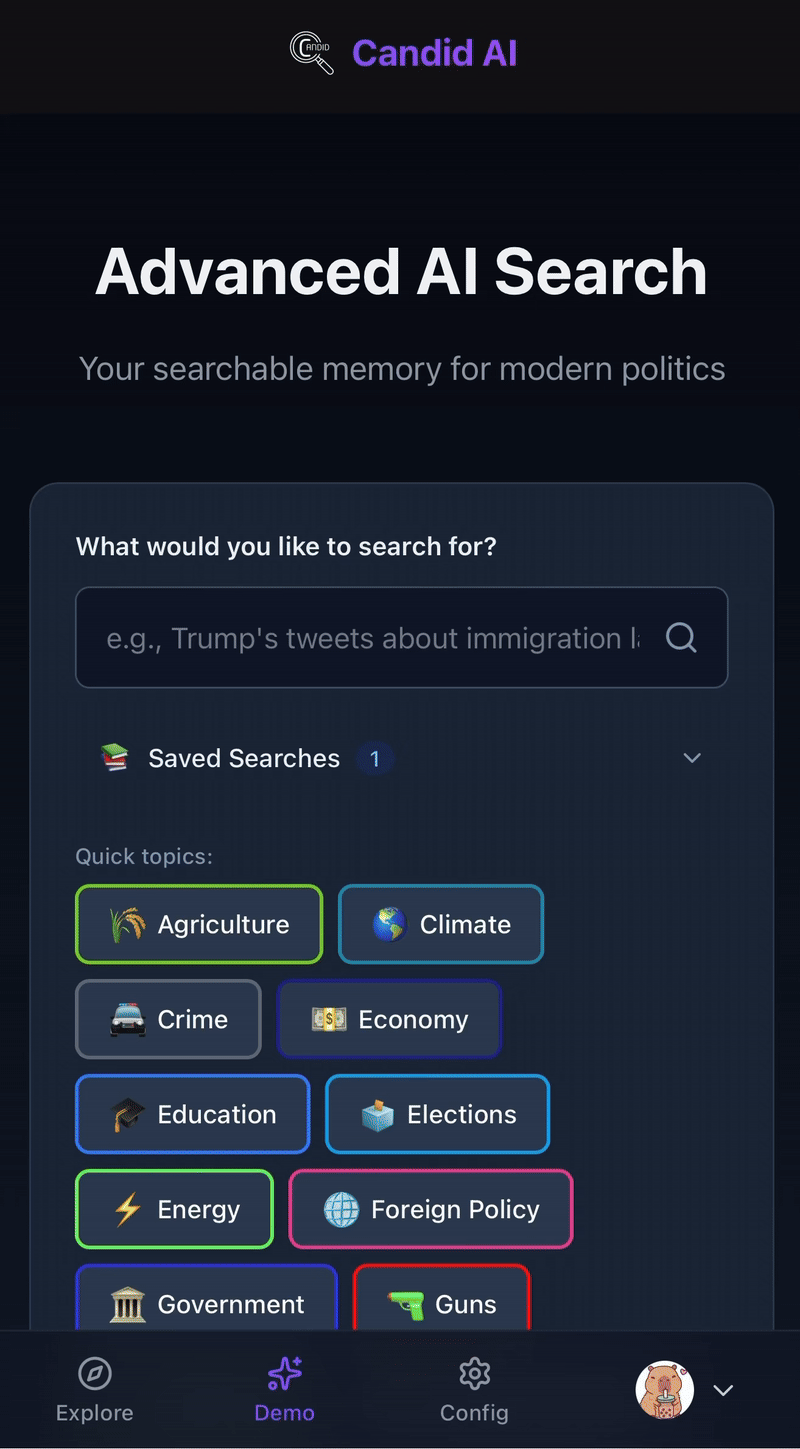
Task: Switch to the Config tab
Action: click(x=474, y=1390)
